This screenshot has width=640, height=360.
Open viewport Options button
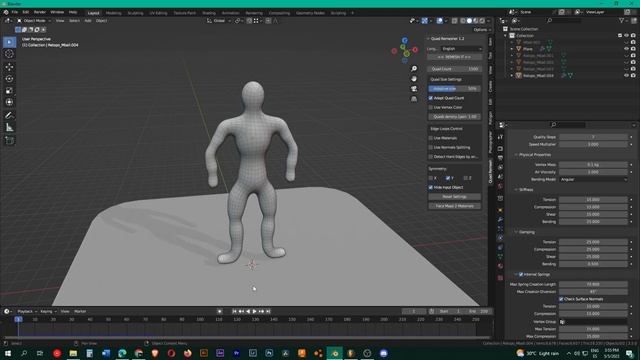[482, 30]
